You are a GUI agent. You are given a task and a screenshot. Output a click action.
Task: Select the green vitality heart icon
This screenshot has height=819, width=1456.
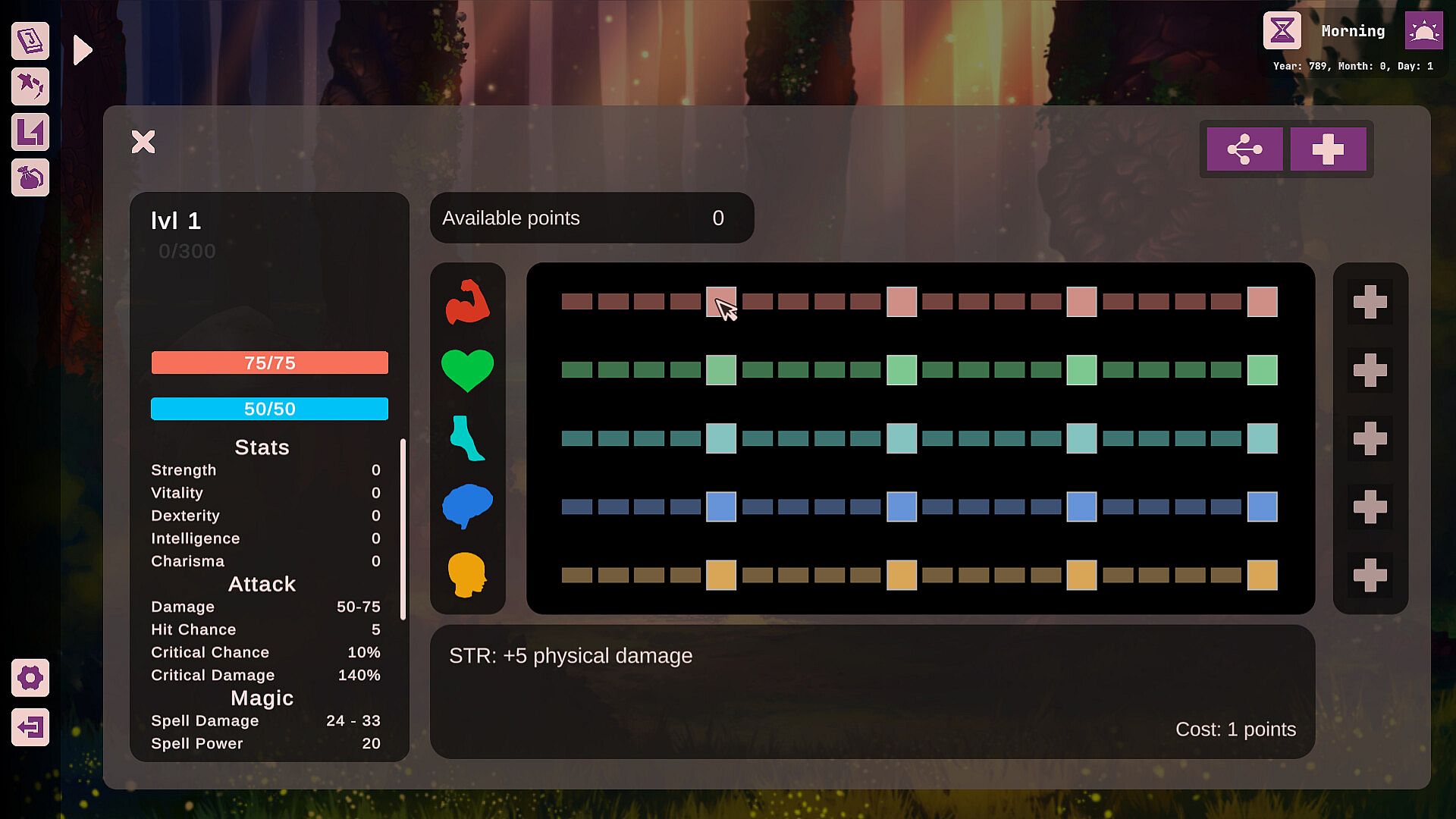tap(467, 370)
